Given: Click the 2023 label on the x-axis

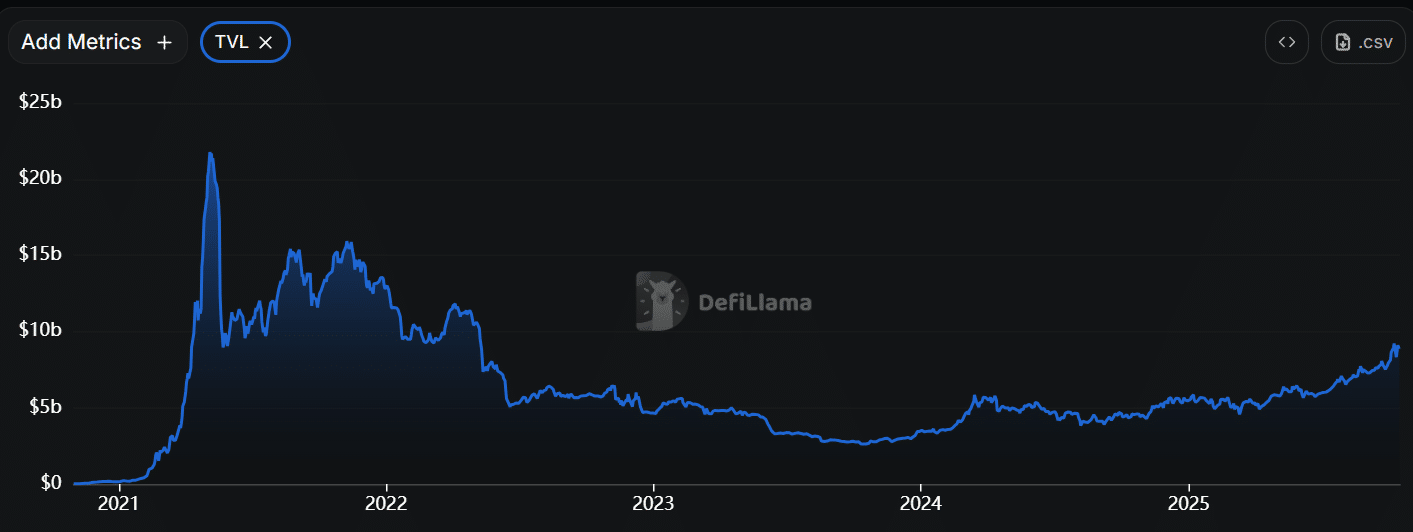Looking at the screenshot, I should pyautogui.click(x=653, y=502).
